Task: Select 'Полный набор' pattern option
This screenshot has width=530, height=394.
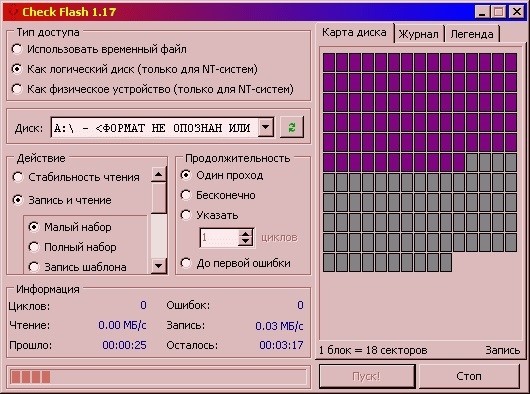Action: point(73,247)
